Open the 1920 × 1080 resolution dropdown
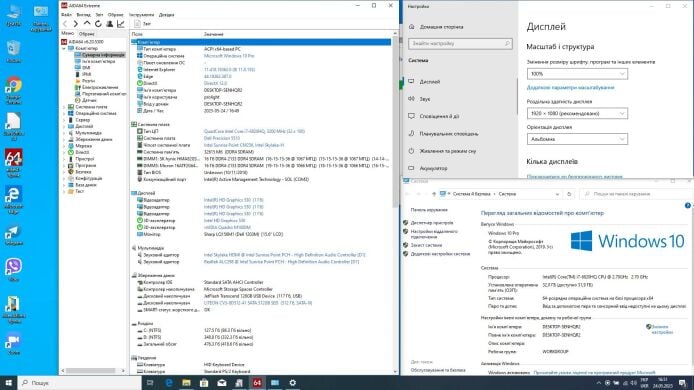 coord(577,114)
